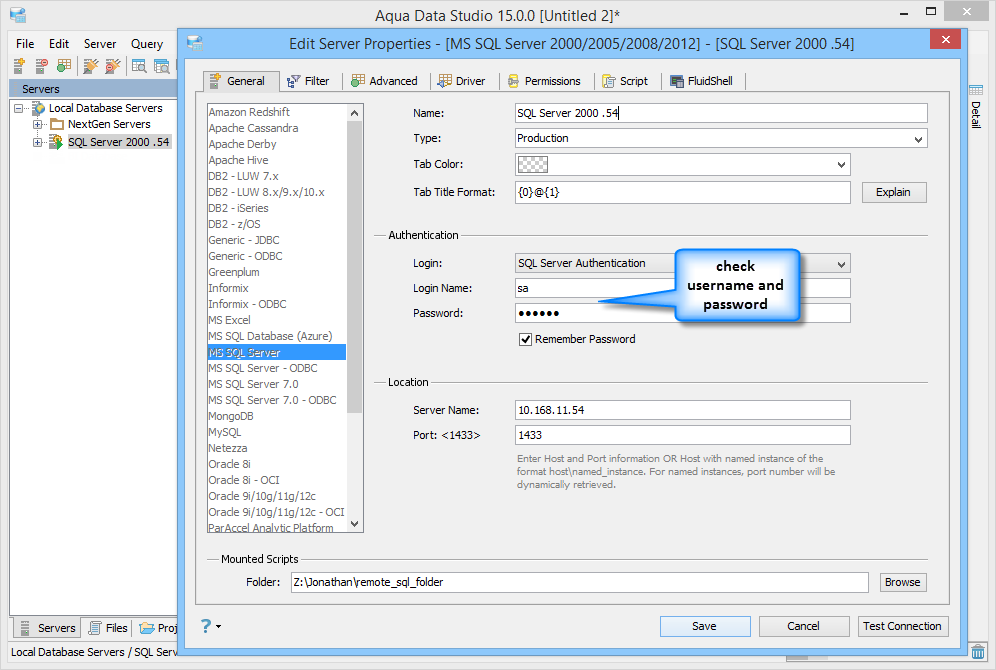This screenshot has height=670, width=996.
Task: Click the Local Database Servers globe icon
Action: tap(39, 108)
